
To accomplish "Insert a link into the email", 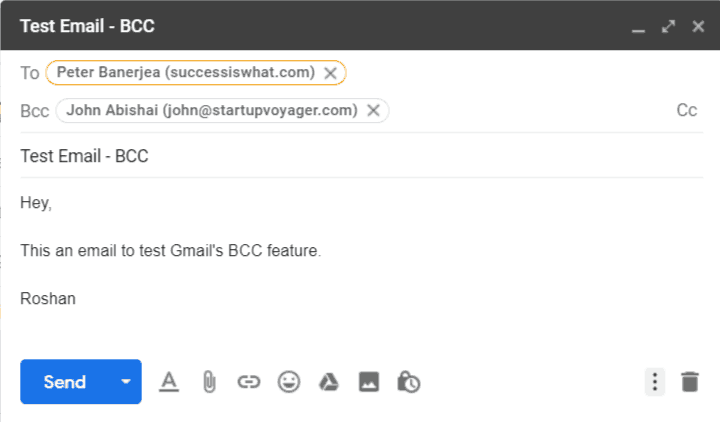I will click(x=249, y=381).
